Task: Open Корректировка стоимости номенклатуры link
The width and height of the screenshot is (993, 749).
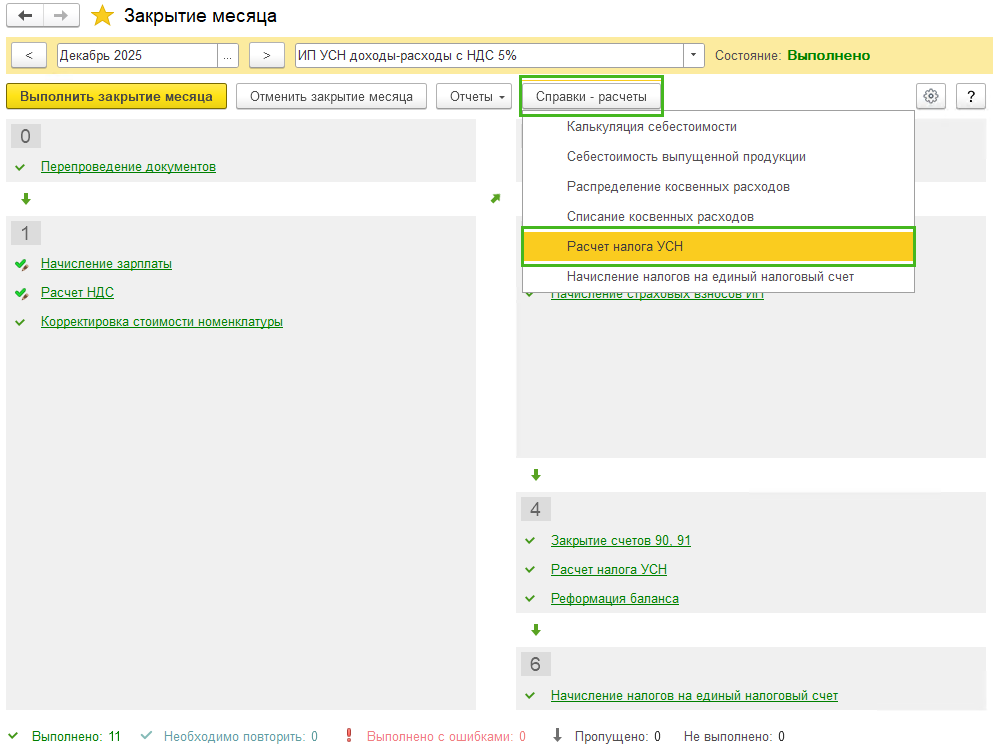Action: pyautogui.click(x=162, y=322)
